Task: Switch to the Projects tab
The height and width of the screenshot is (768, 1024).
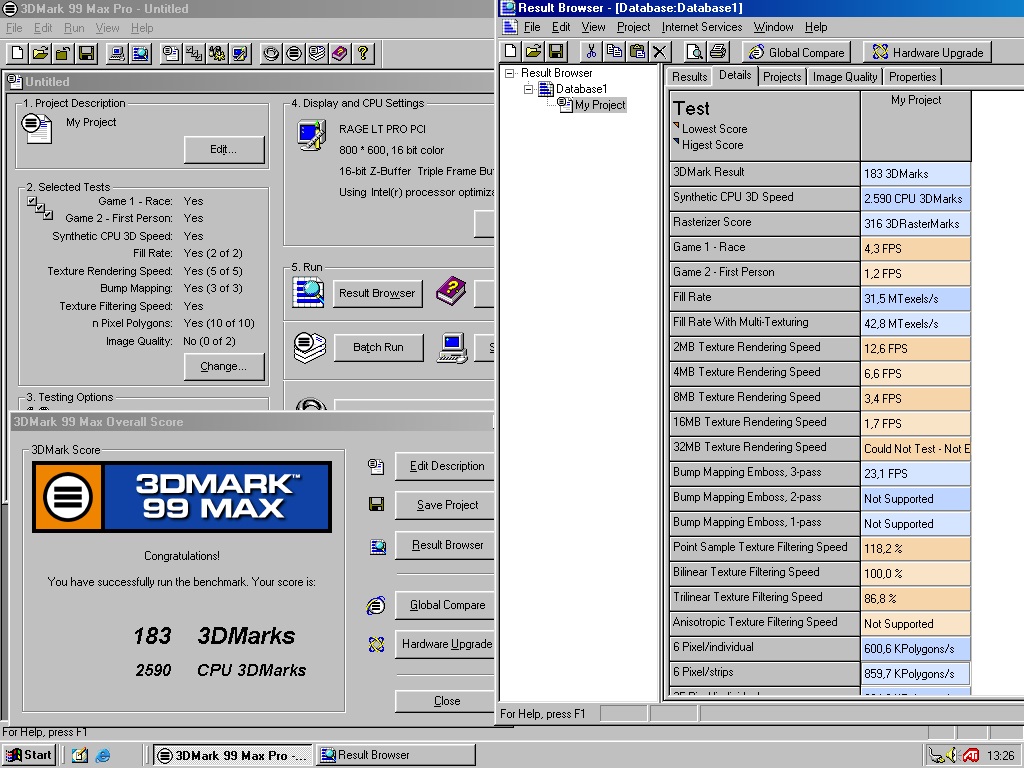Action: pos(782,77)
